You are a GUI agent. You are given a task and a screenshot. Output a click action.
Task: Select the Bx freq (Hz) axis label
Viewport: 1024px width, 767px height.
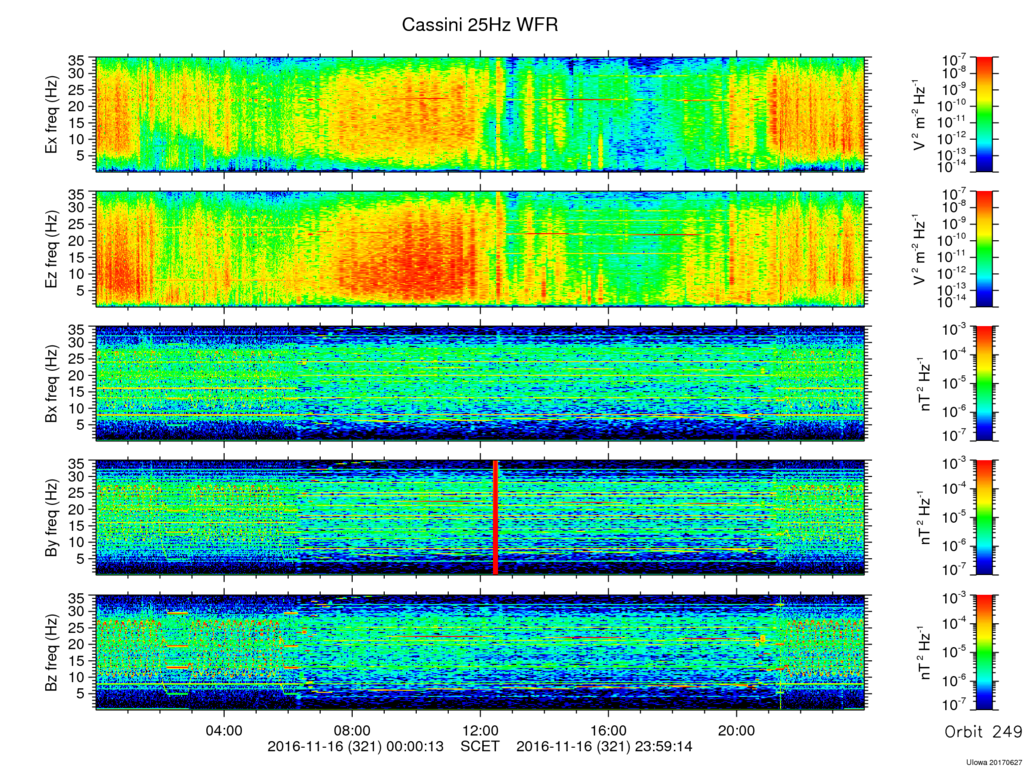52,384
